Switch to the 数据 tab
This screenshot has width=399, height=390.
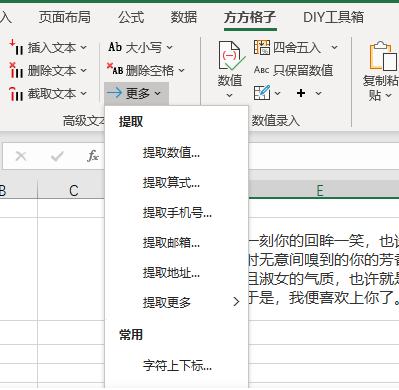tap(184, 17)
